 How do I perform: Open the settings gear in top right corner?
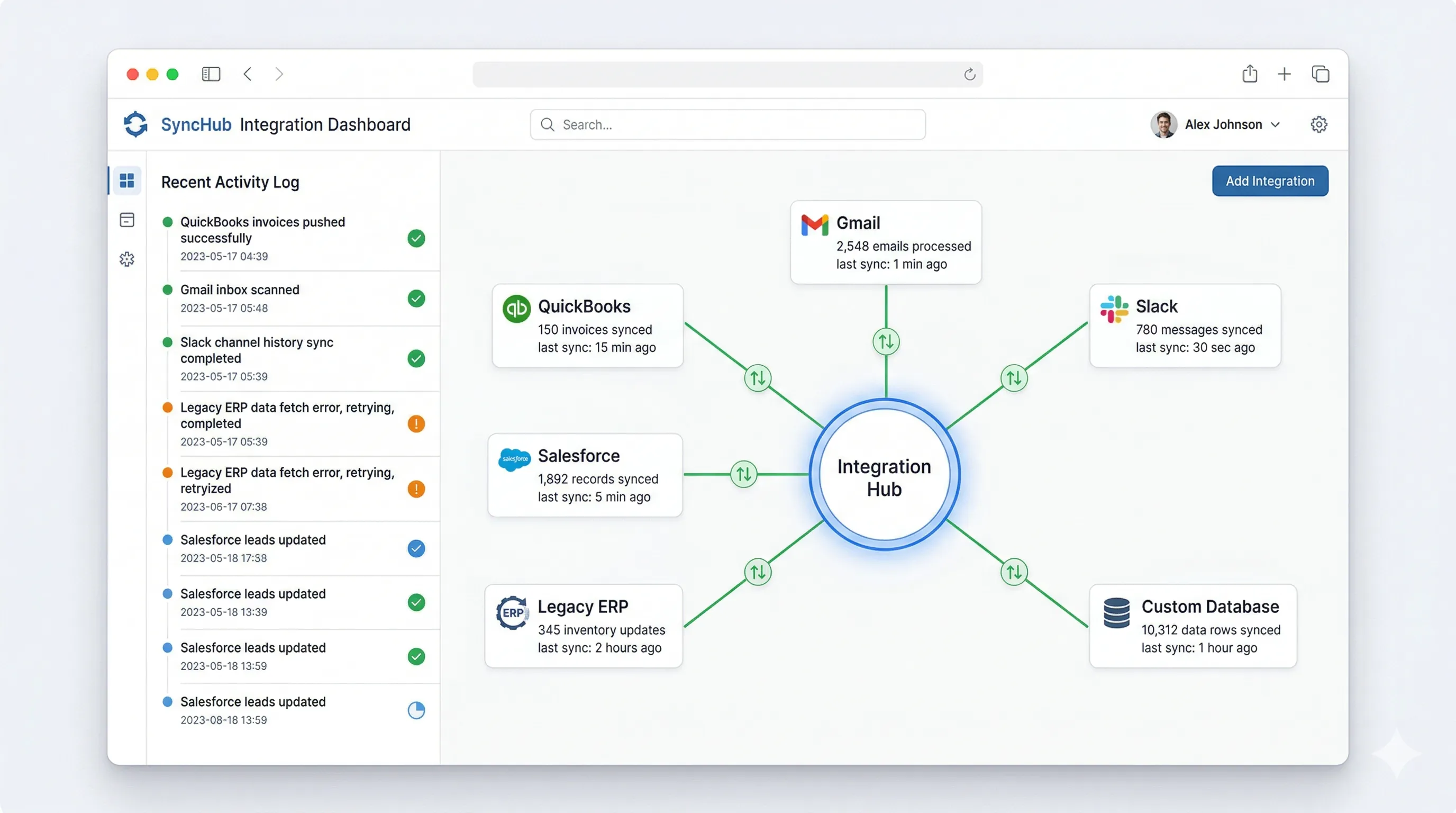coord(1319,124)
